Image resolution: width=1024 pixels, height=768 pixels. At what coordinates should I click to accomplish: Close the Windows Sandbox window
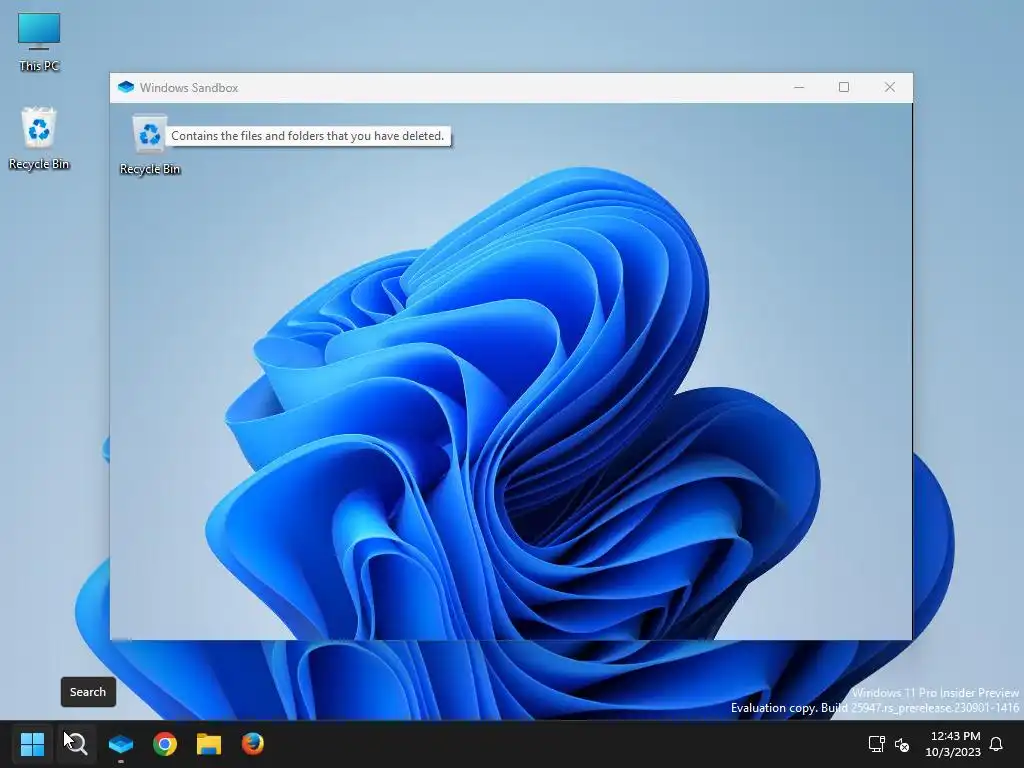click(889, 88)
